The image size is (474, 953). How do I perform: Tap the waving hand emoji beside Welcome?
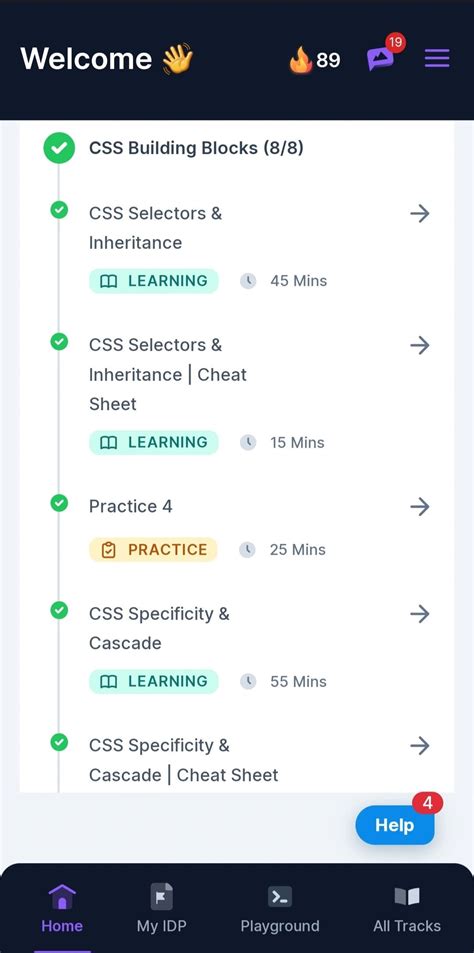pyautogui.click(x=177, y=59)
